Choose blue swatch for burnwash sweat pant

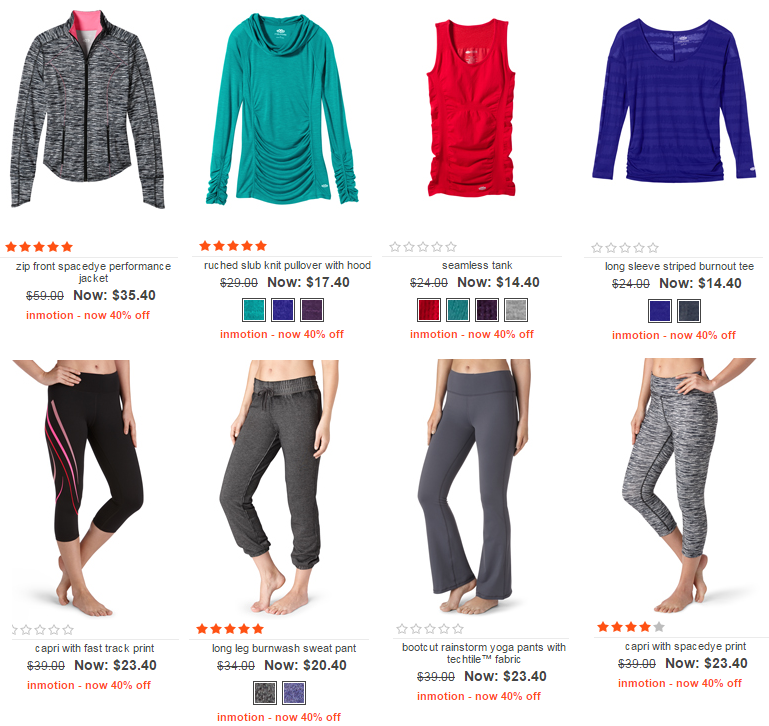294,693
